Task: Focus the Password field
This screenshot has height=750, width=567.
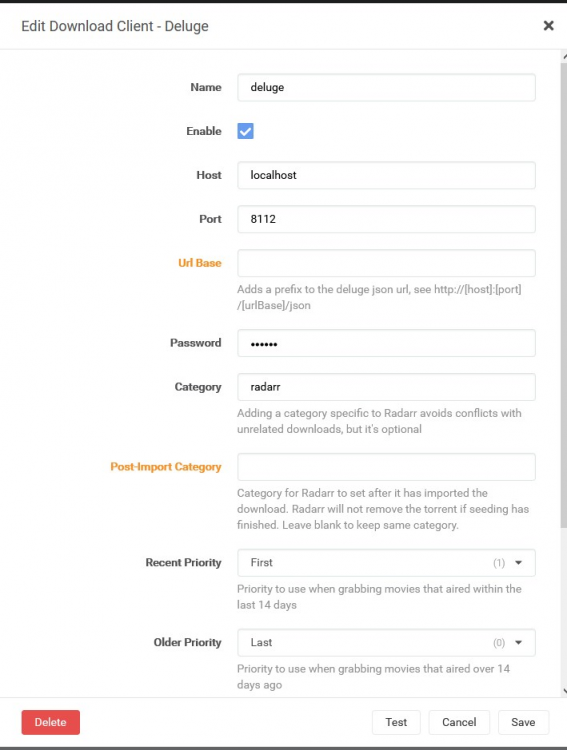Action: coord(386,343)
